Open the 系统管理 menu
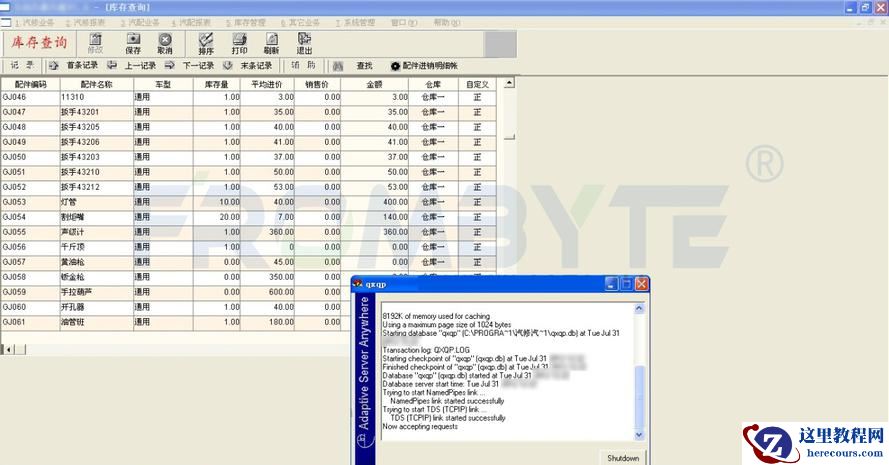The height and width of the screenshot is (465, 889). [355, 23]
